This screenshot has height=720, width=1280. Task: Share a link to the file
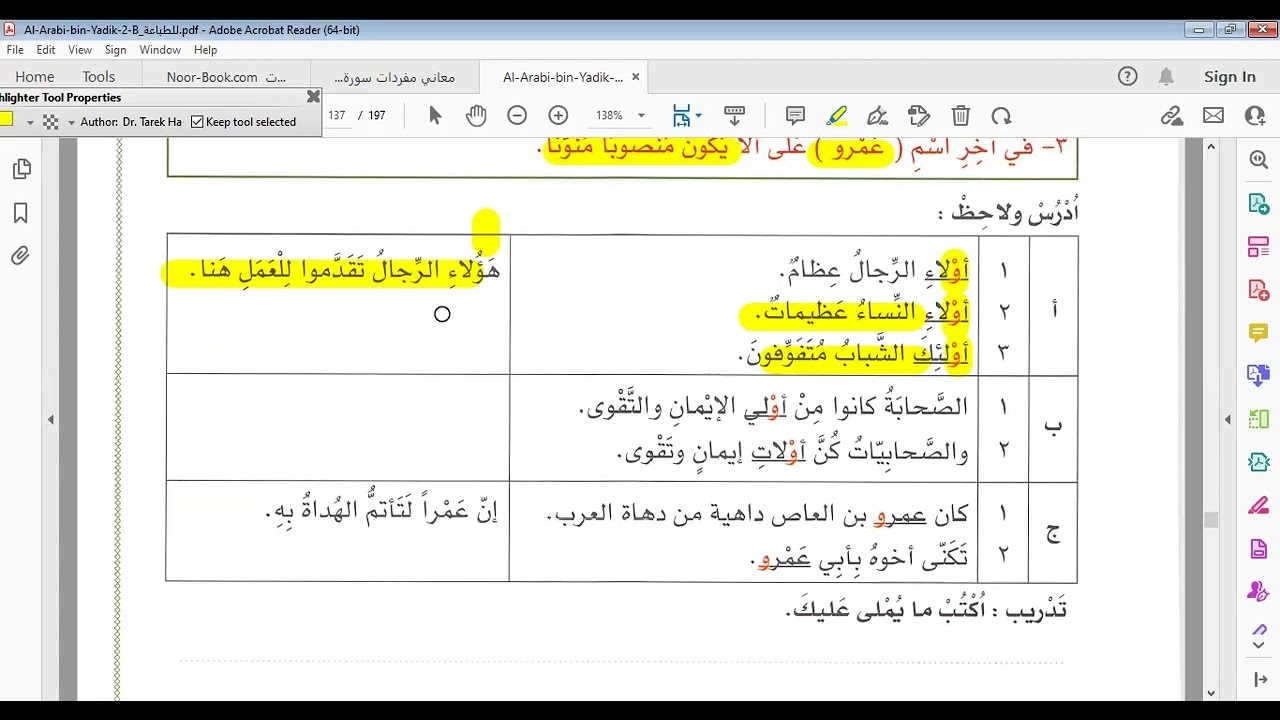[1172, 115]
